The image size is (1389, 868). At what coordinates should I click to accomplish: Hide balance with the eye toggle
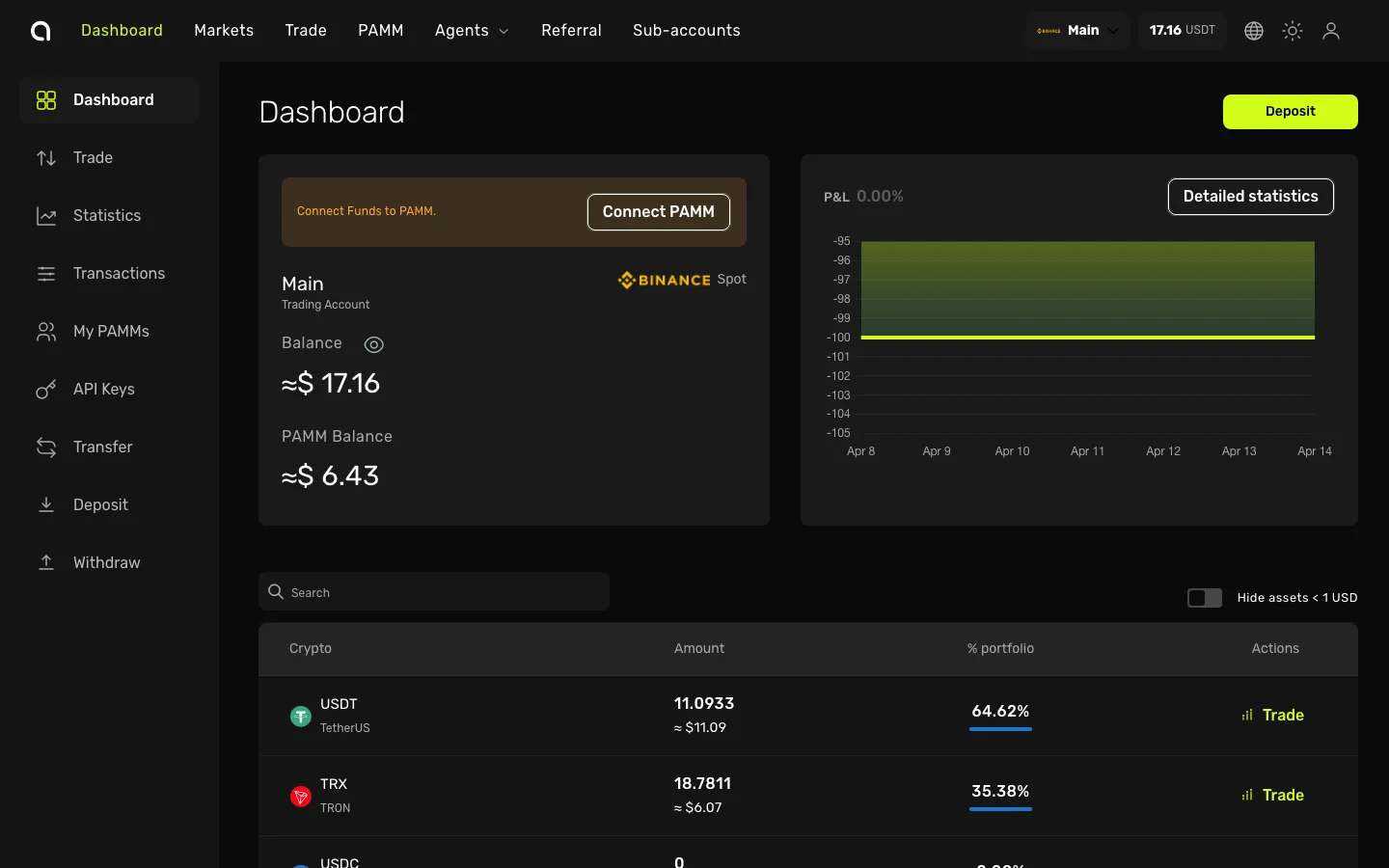(x=373, y=344)
